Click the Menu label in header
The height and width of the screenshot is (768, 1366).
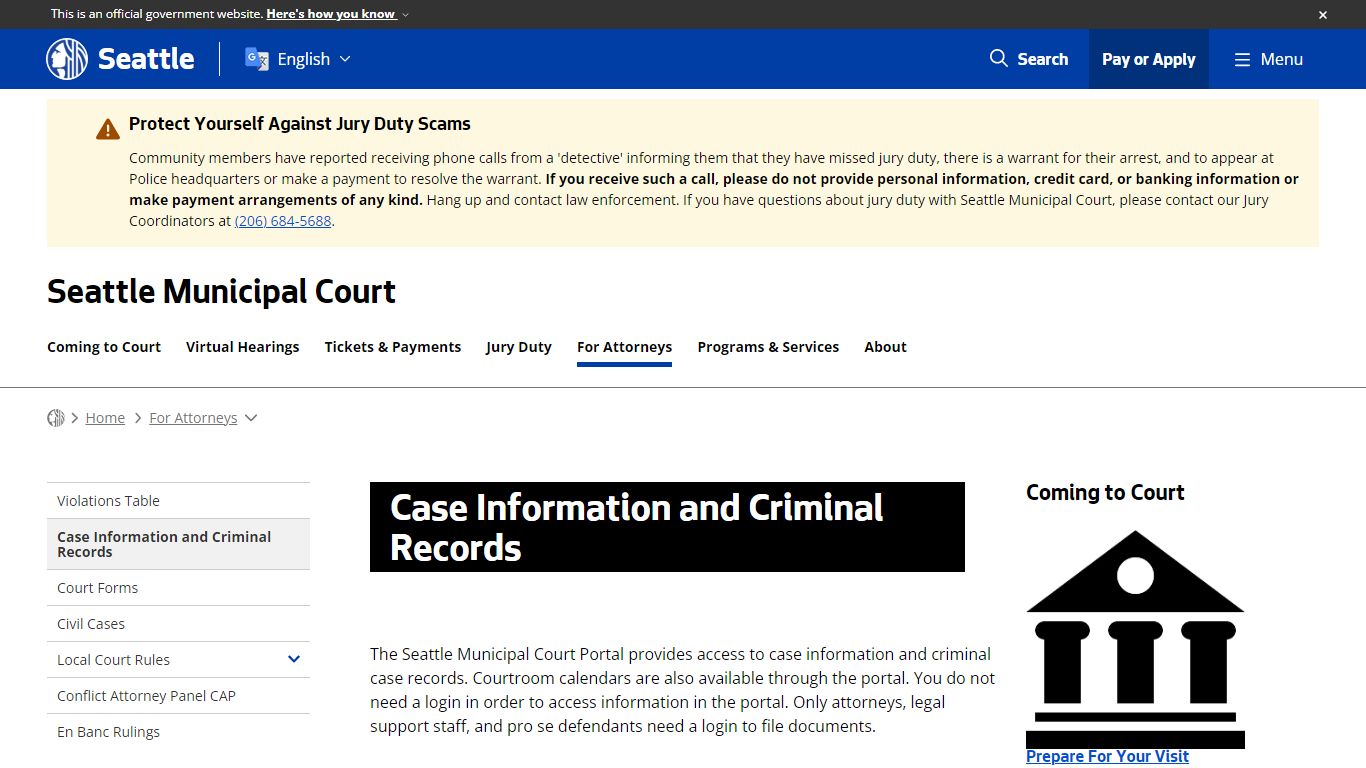click(x=1282, y=59)
